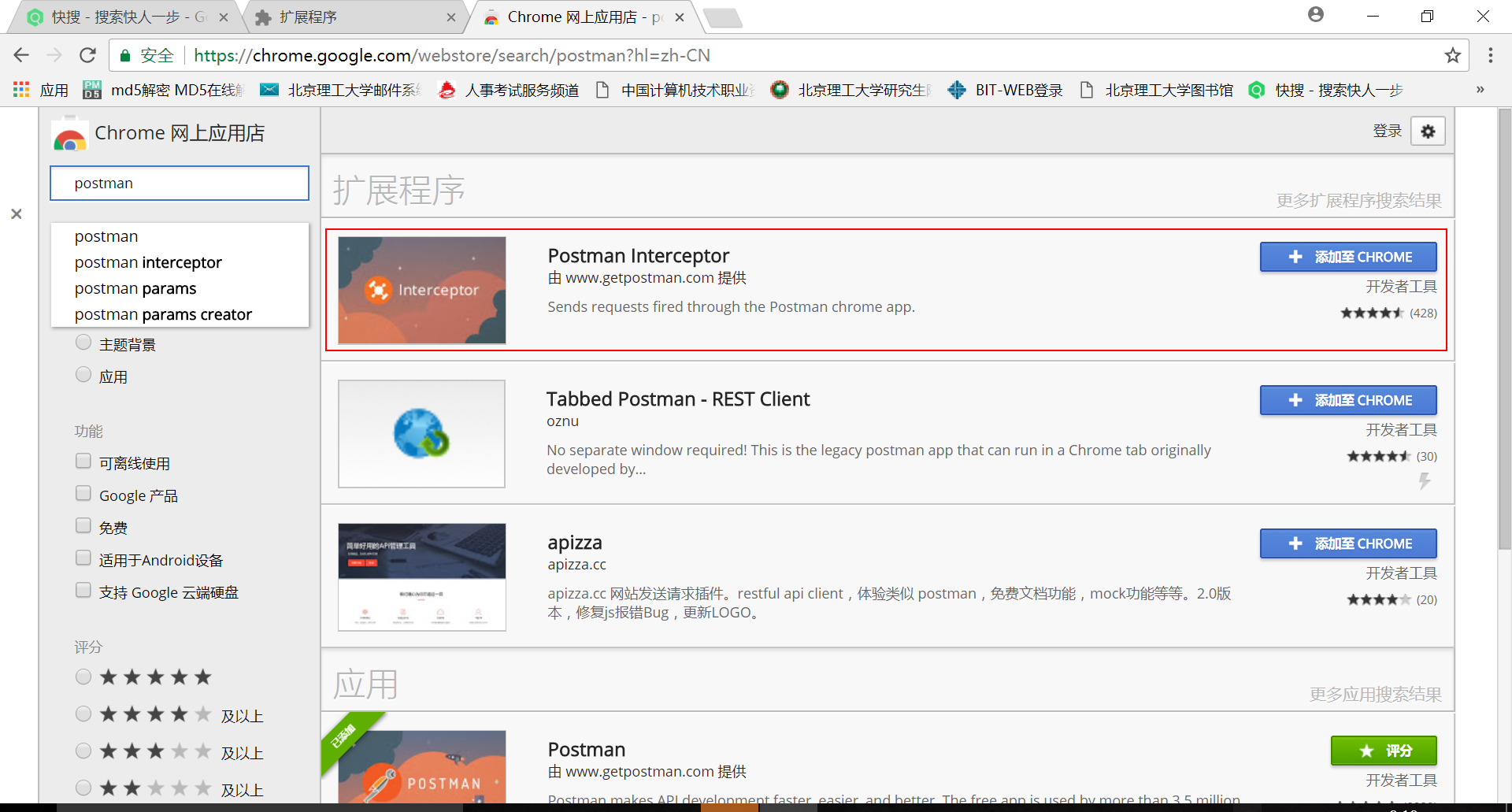This screenshot has height=812, width=1512.
Task: Open the Postman app thumbnail
Action: coord(422,767)
